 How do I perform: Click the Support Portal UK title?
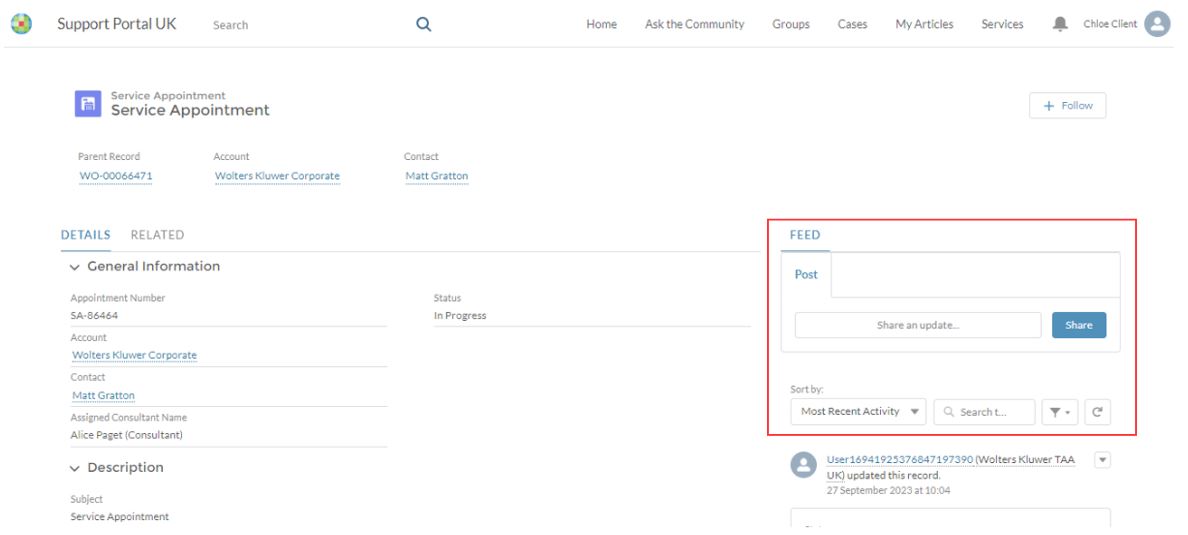point(117,23)
